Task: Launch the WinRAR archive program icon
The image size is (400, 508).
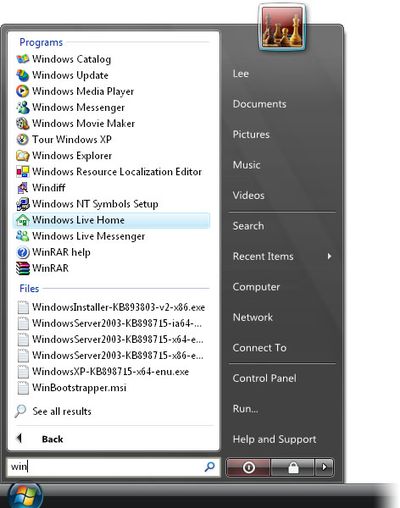Action: pyautogui.click(x=23, y=268)
